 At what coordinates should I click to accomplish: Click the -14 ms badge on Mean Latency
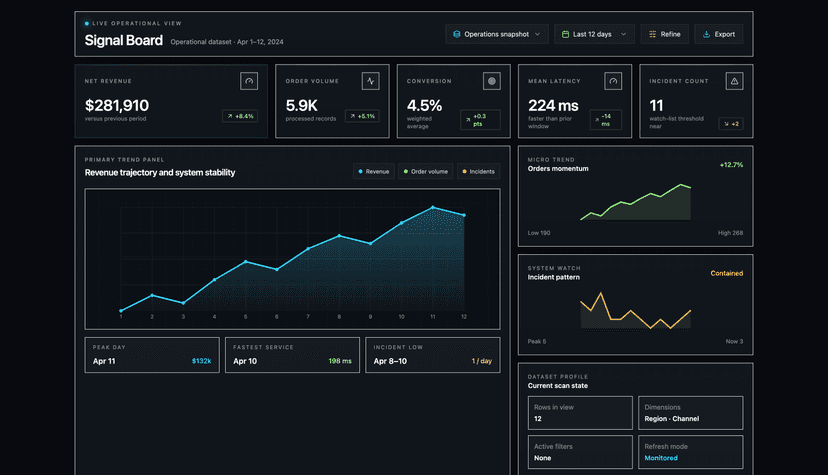(x=606, y=120)
